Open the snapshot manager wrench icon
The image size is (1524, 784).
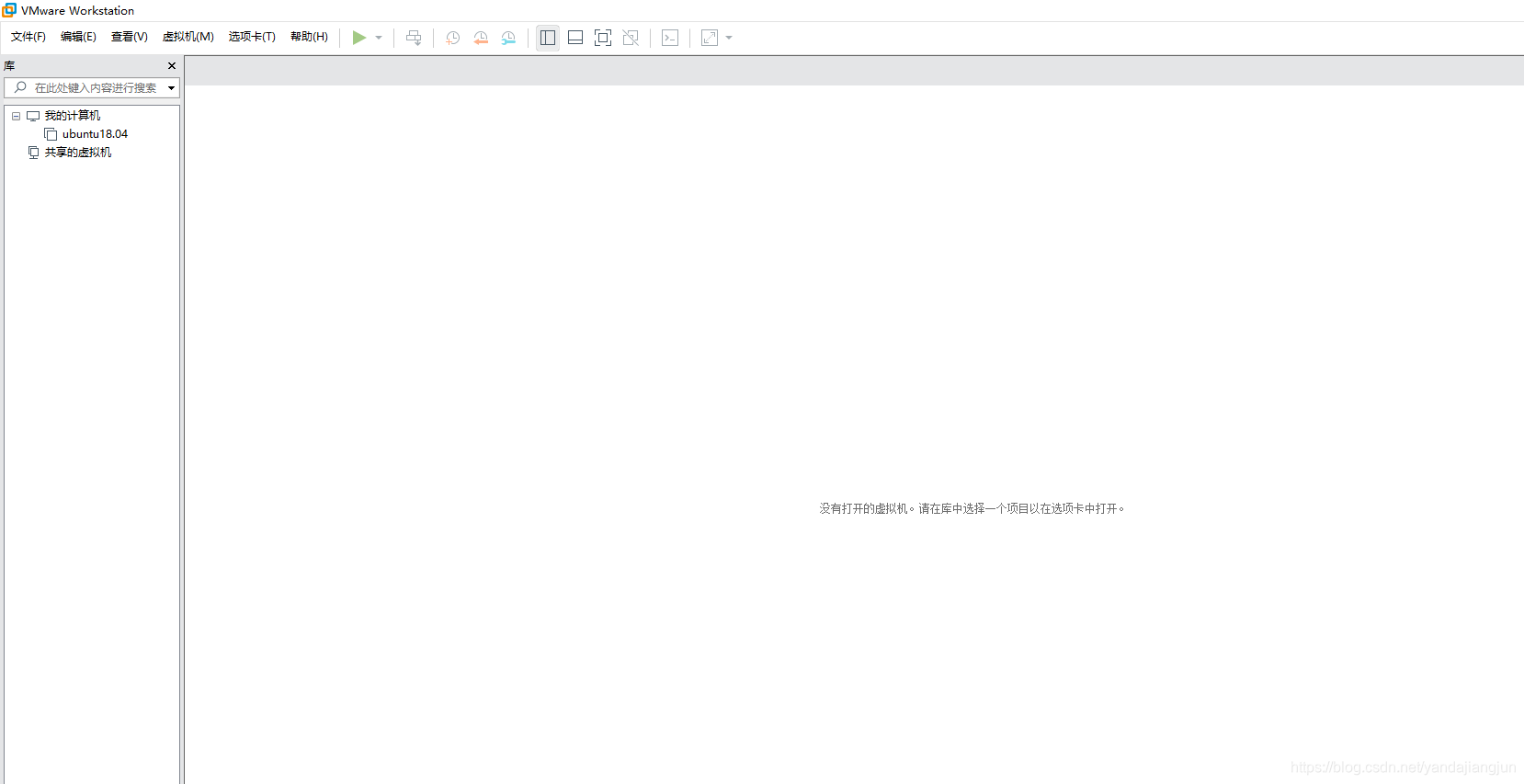pos(508,38)
